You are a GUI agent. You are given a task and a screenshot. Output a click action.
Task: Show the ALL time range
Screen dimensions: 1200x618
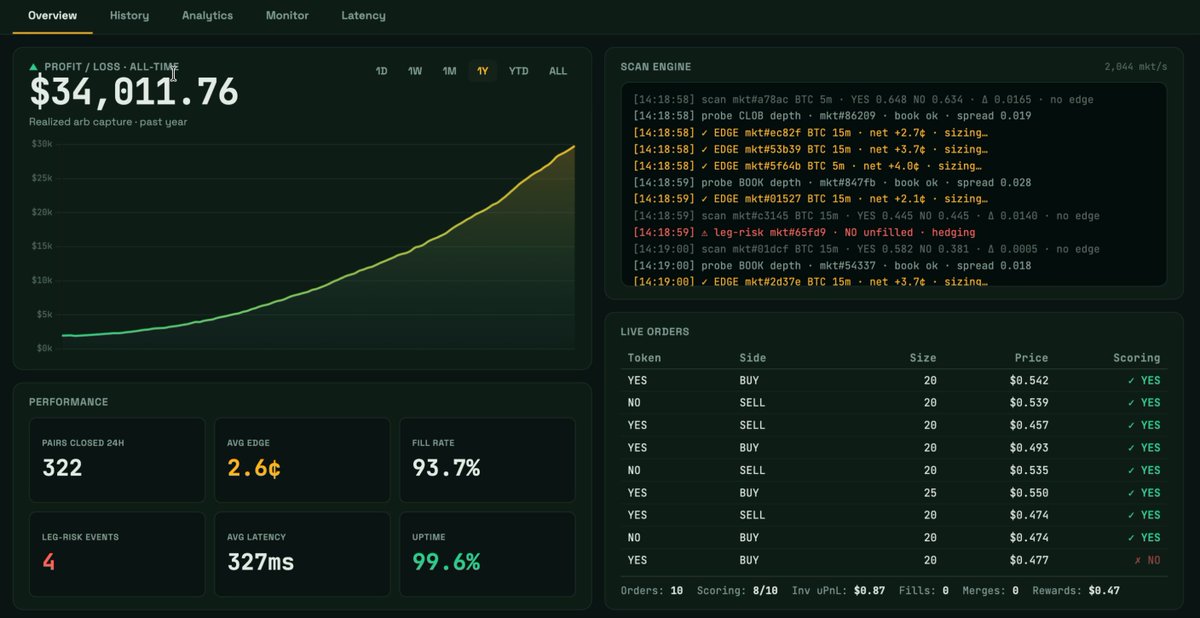[558, 71]
